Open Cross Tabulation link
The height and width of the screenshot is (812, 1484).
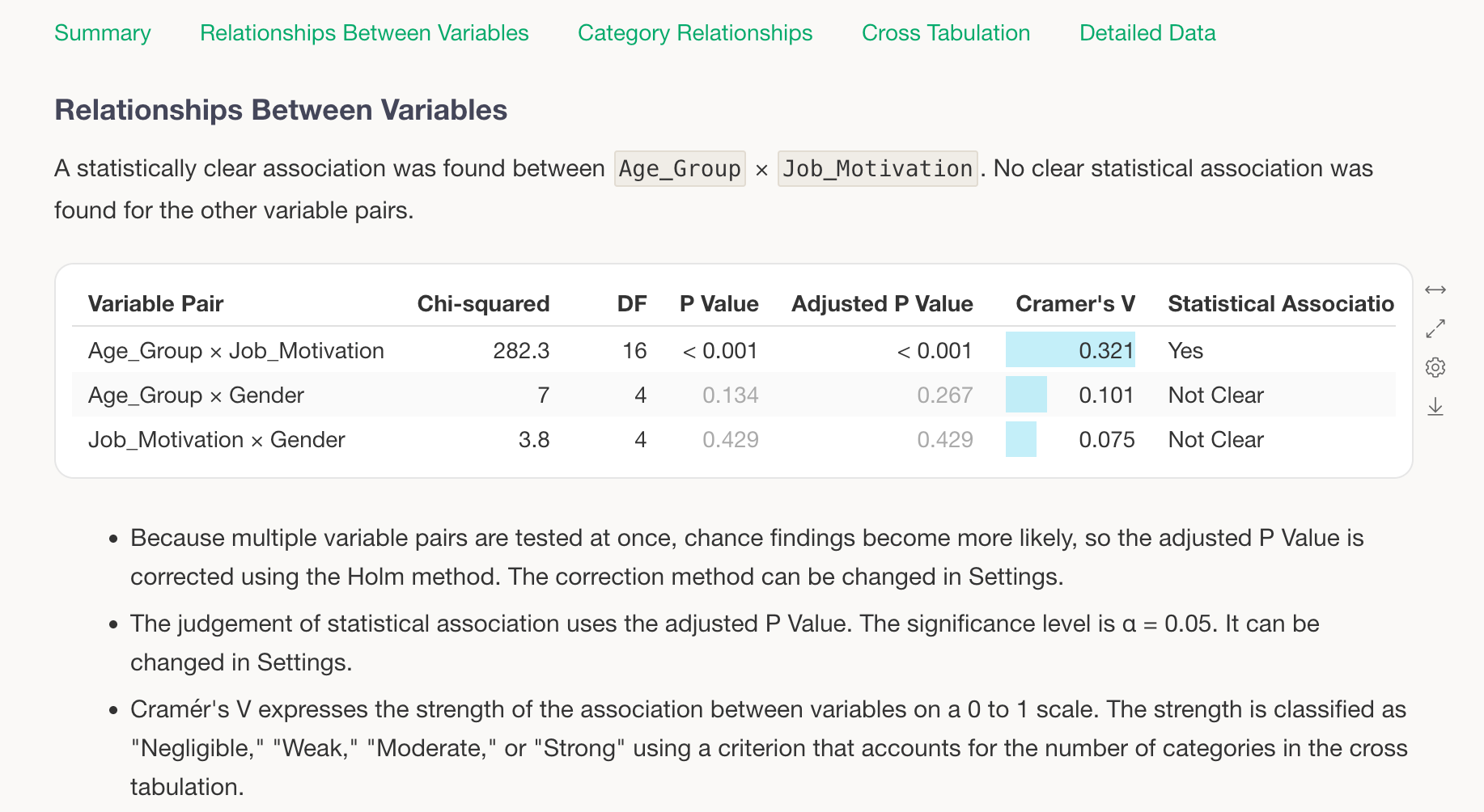point(946,33)
